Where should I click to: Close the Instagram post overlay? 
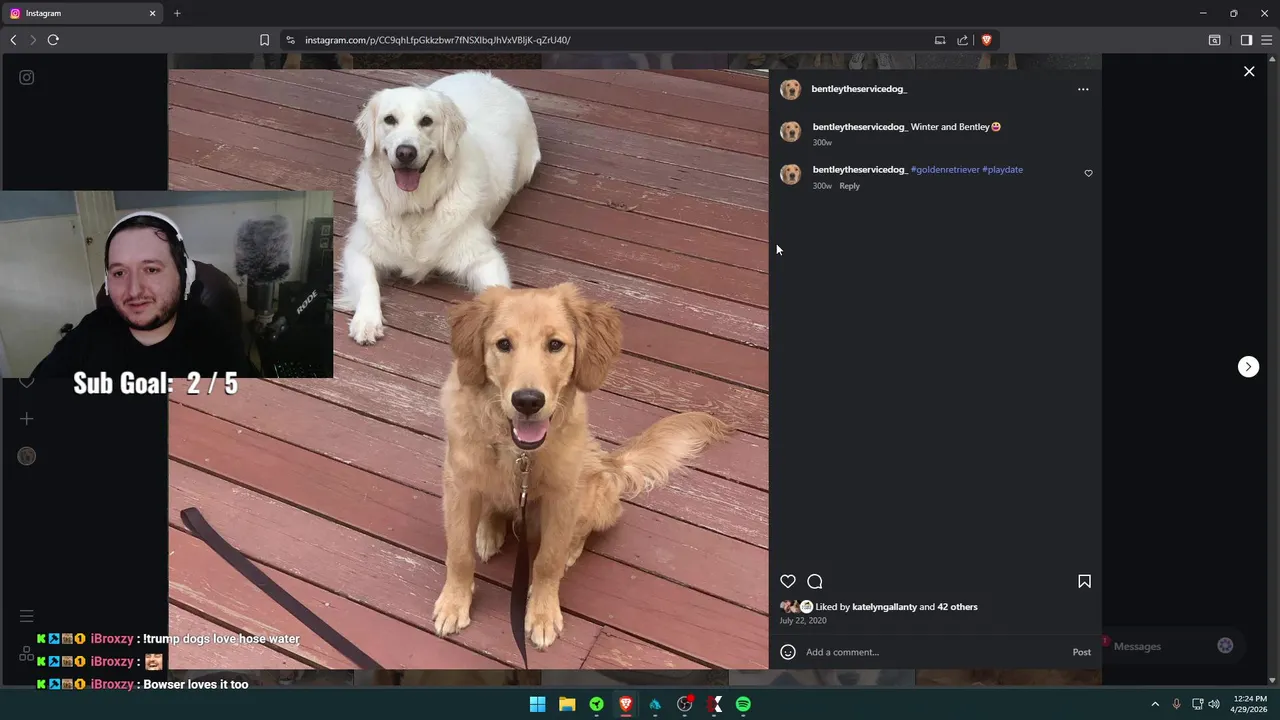tap(1249, 71)
